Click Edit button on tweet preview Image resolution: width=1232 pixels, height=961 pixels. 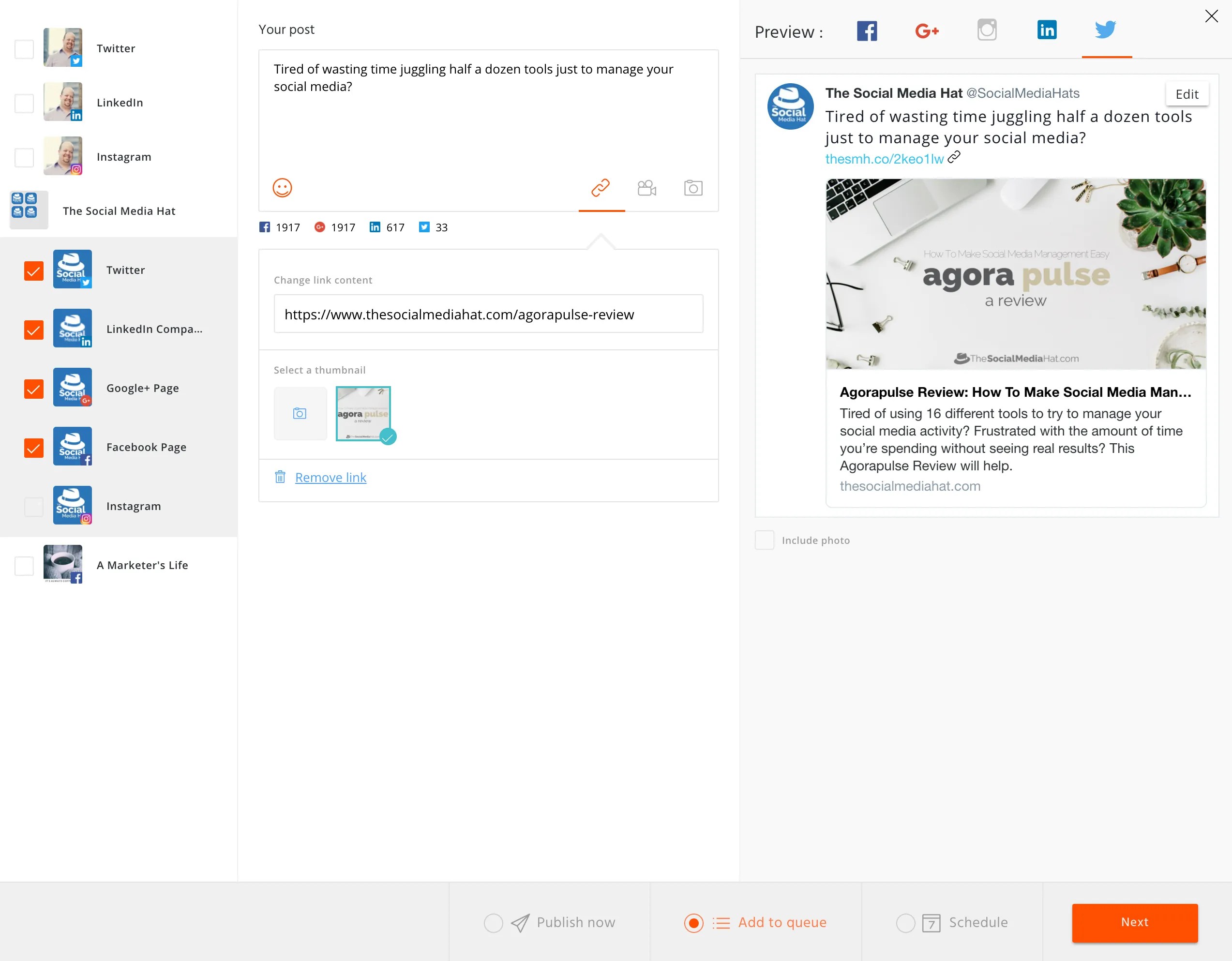(x=1187, y=95)
